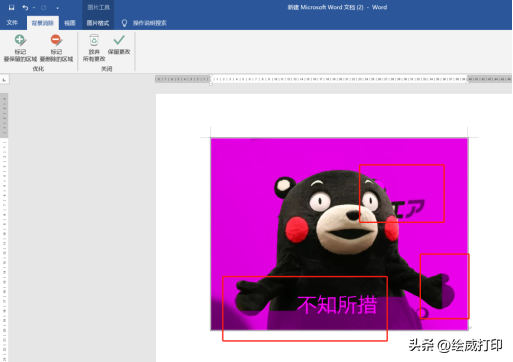The image size is (513, 362).
Task: Click the Redo icon in quick access toolbar
Action: click(x=44, y=7)
